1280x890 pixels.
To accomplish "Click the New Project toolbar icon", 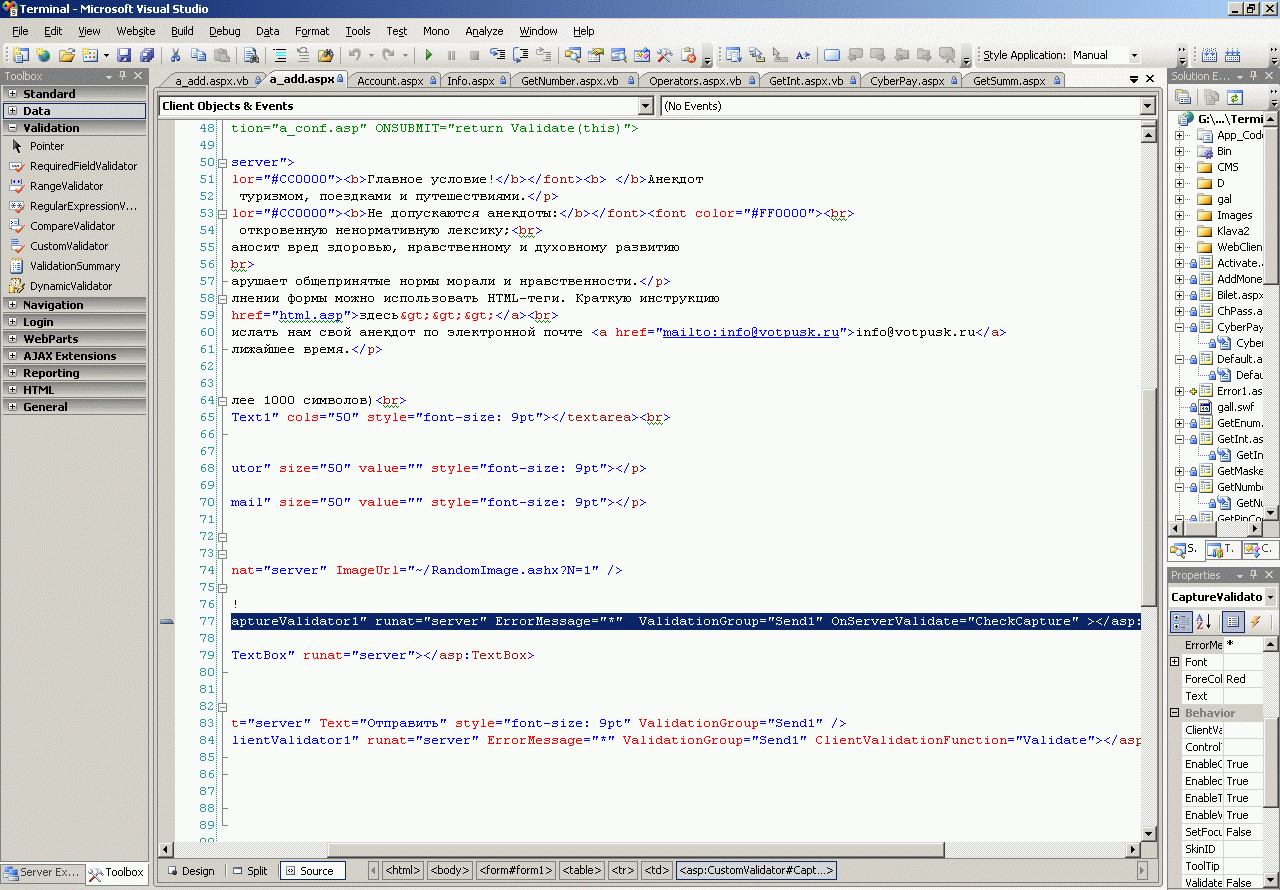I will click(x=19, y=56).
